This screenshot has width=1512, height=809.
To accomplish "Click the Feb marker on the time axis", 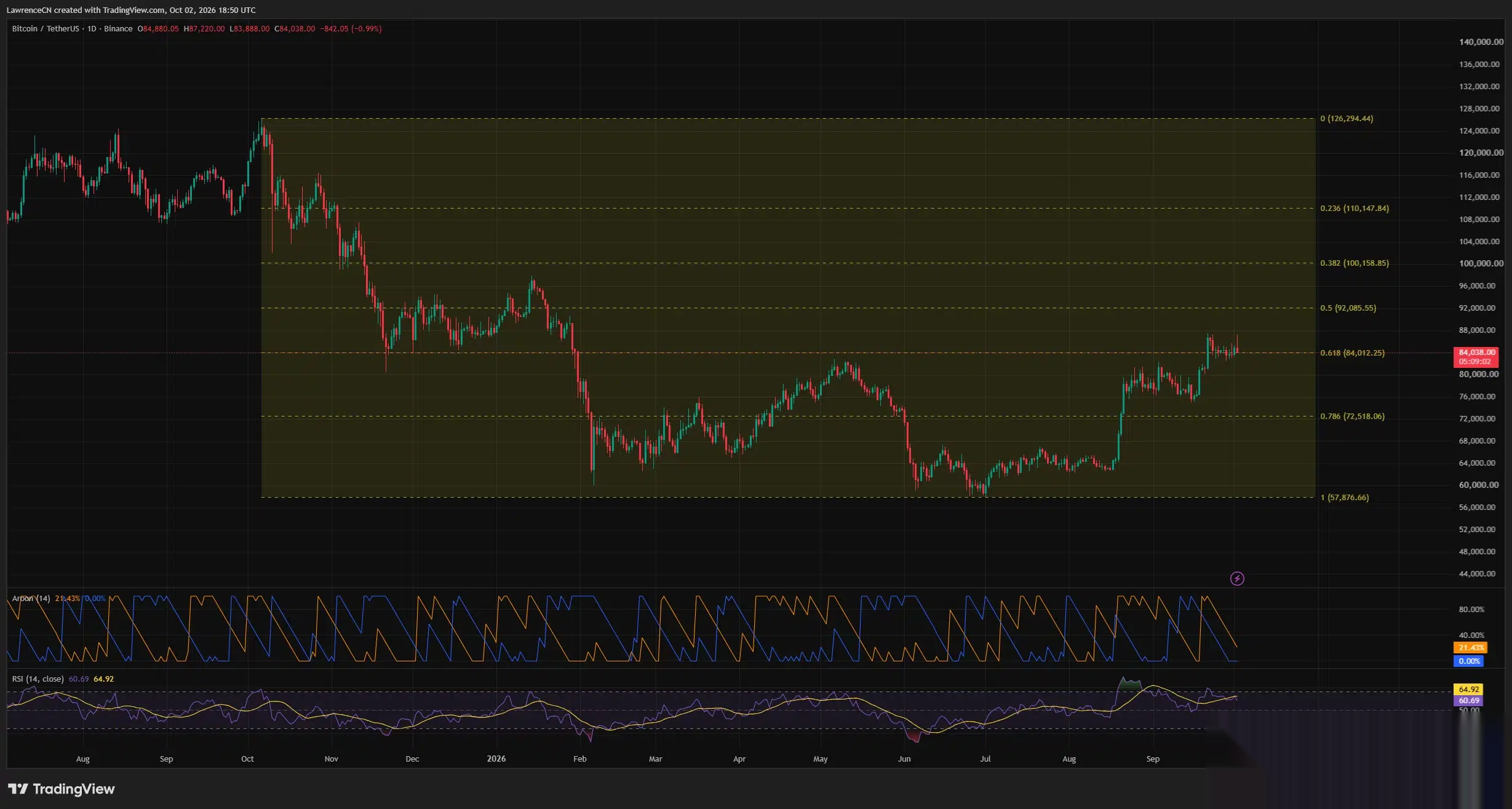I will point(579,759).
